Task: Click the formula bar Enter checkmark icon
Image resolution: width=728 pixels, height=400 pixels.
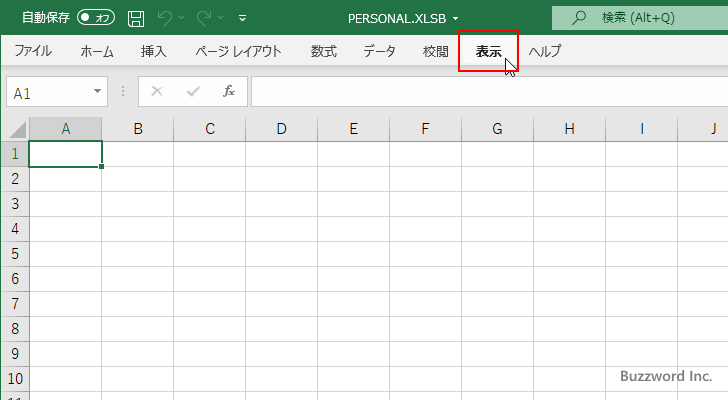Action: (x=193, y=91)
